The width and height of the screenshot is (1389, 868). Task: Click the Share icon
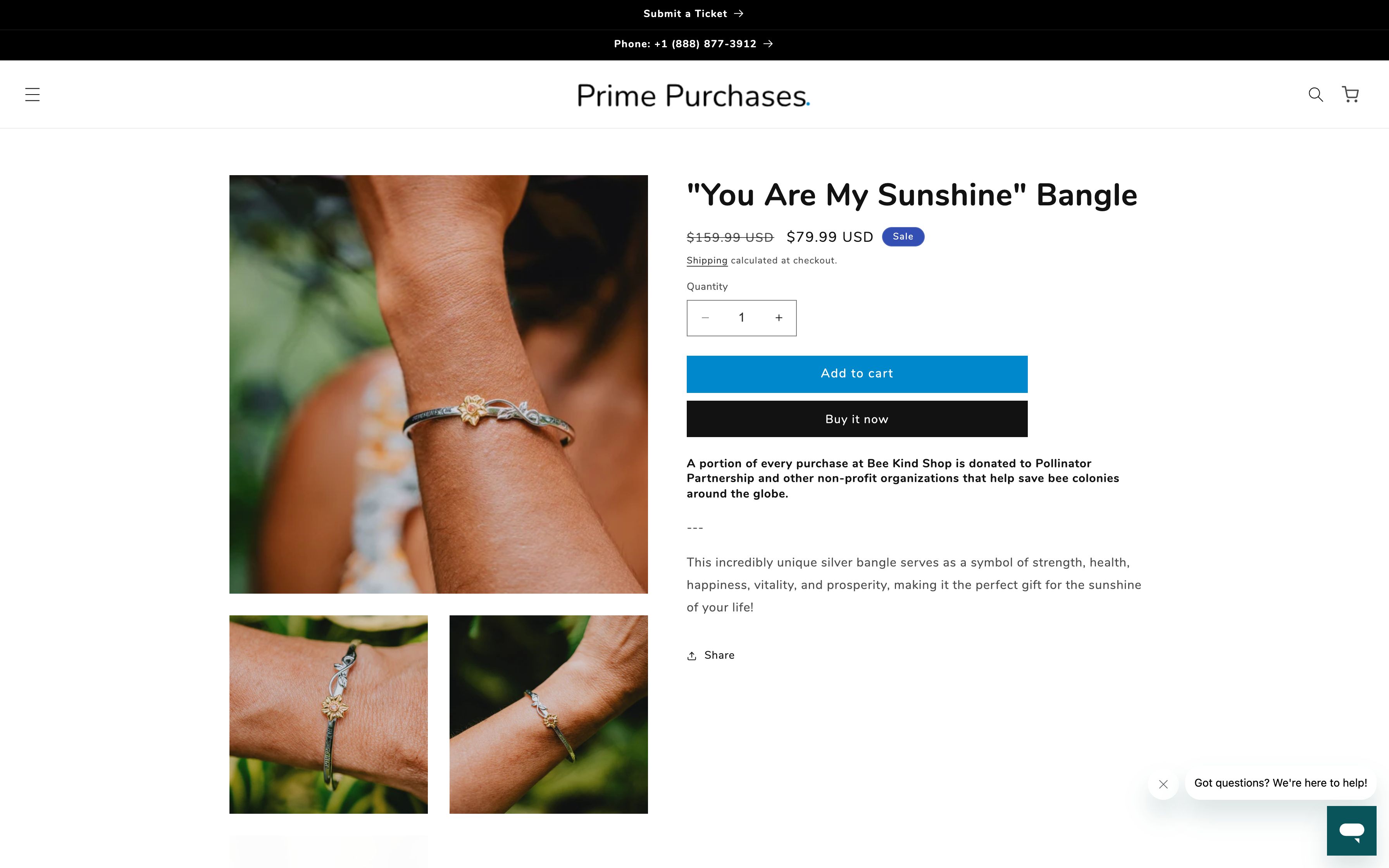pyautogui.click(x=692, y=655)
